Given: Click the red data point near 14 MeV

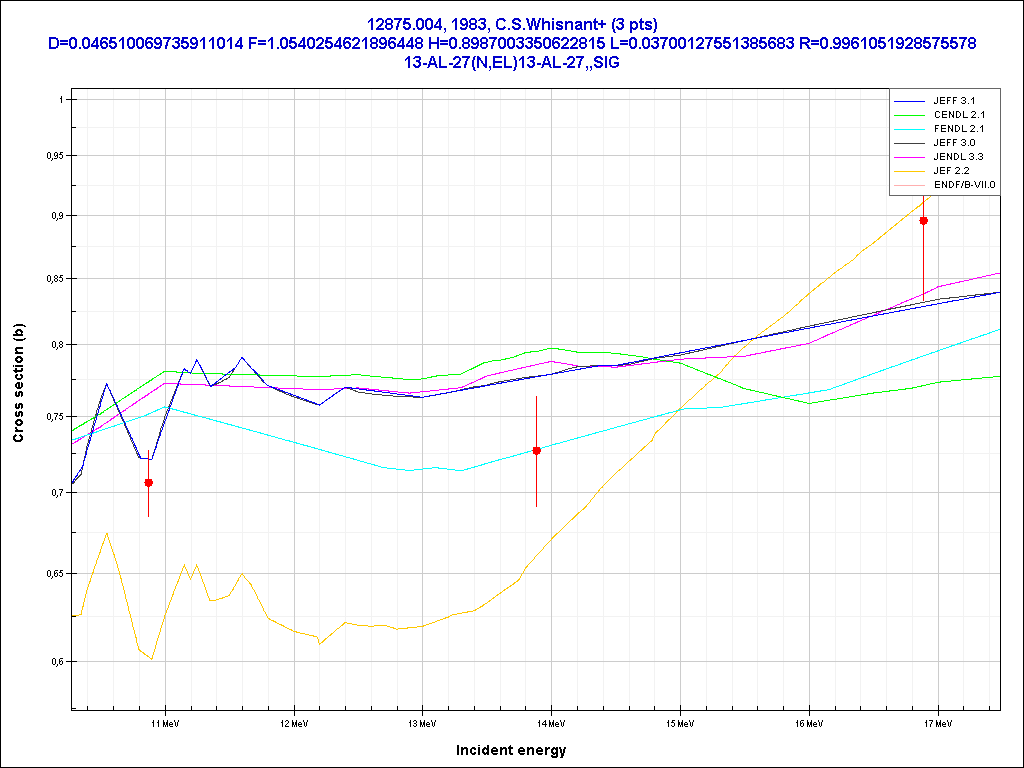Looking at the screenshot, I should click(x=537, y=451).
